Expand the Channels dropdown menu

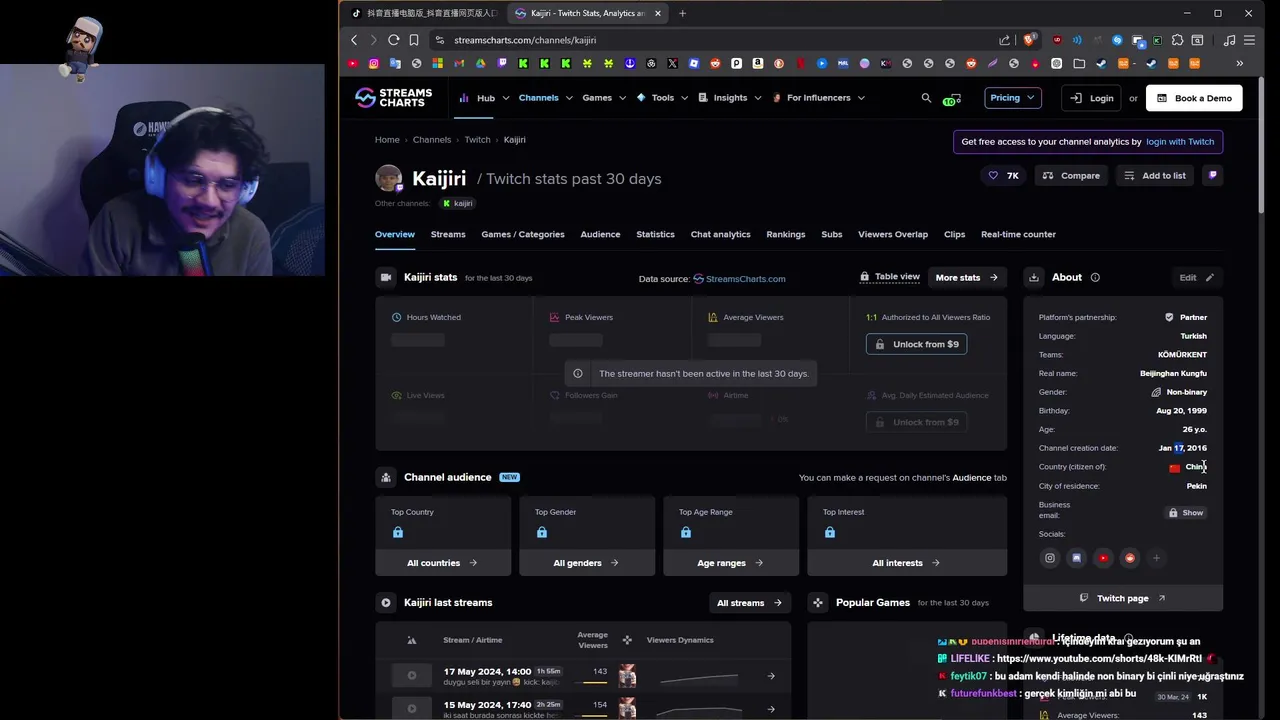coord(545,98)
